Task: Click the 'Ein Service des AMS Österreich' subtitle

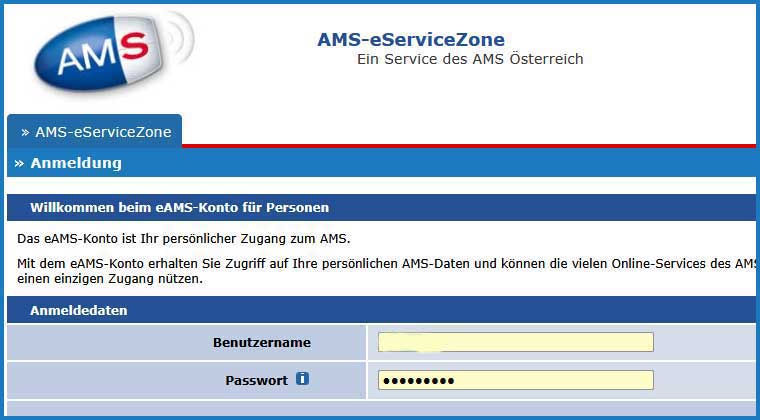Action: (x=470, y=59)
